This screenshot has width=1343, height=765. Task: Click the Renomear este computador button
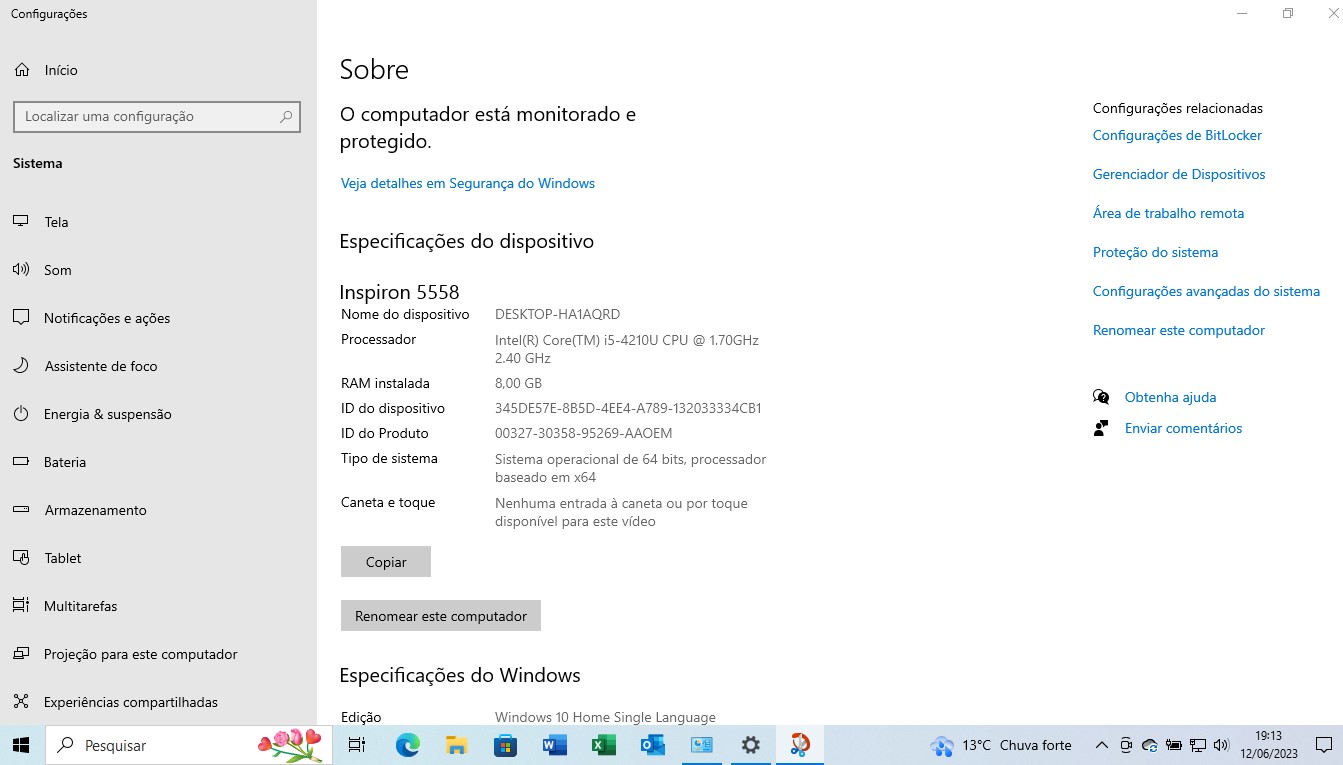[x=440, y=616]
